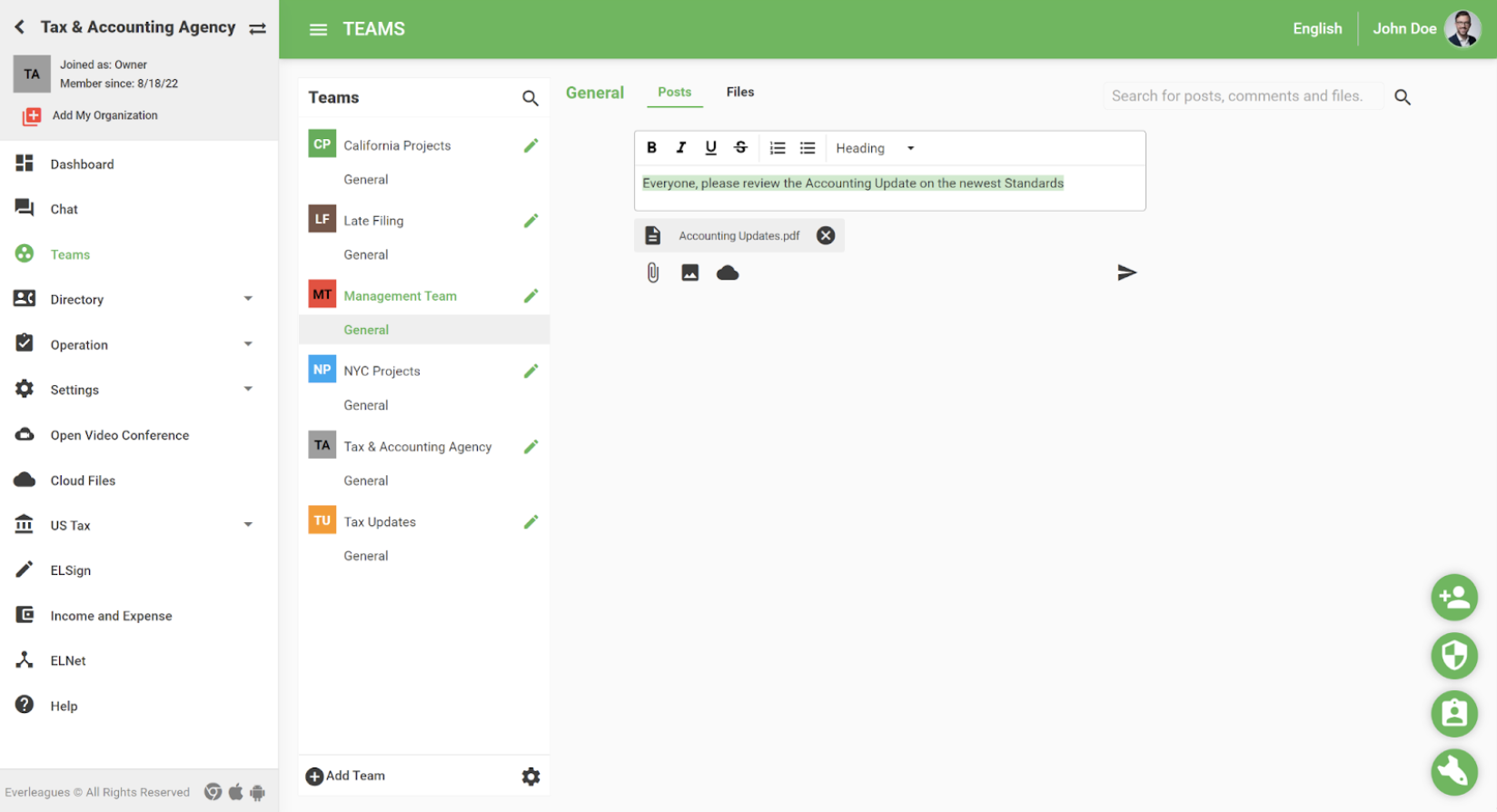
Task: Click the Apple icon in footer
Action: point(236,792)
